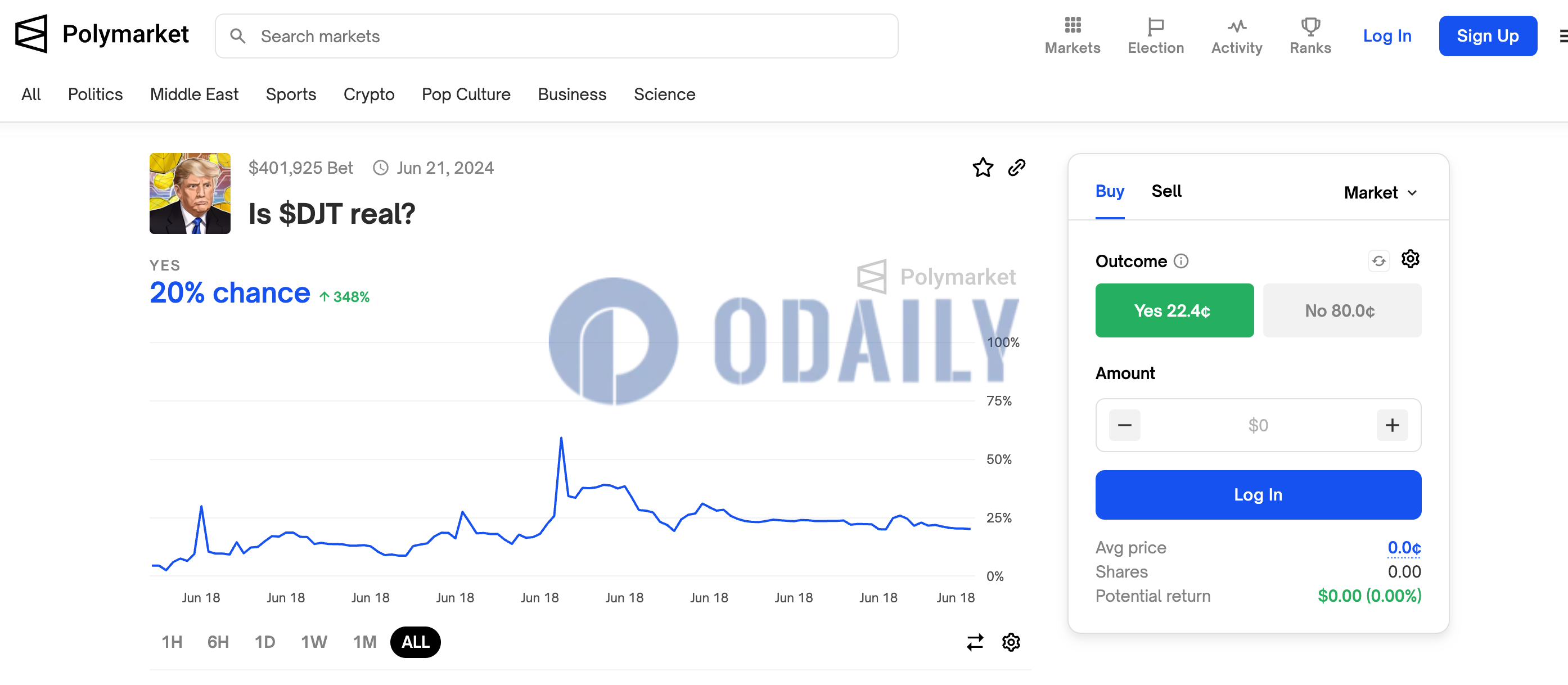Image resolution: width=1568 pixels, height=685 pixels.
Task: Open the Market order type dropdown
Action: 1380,193
